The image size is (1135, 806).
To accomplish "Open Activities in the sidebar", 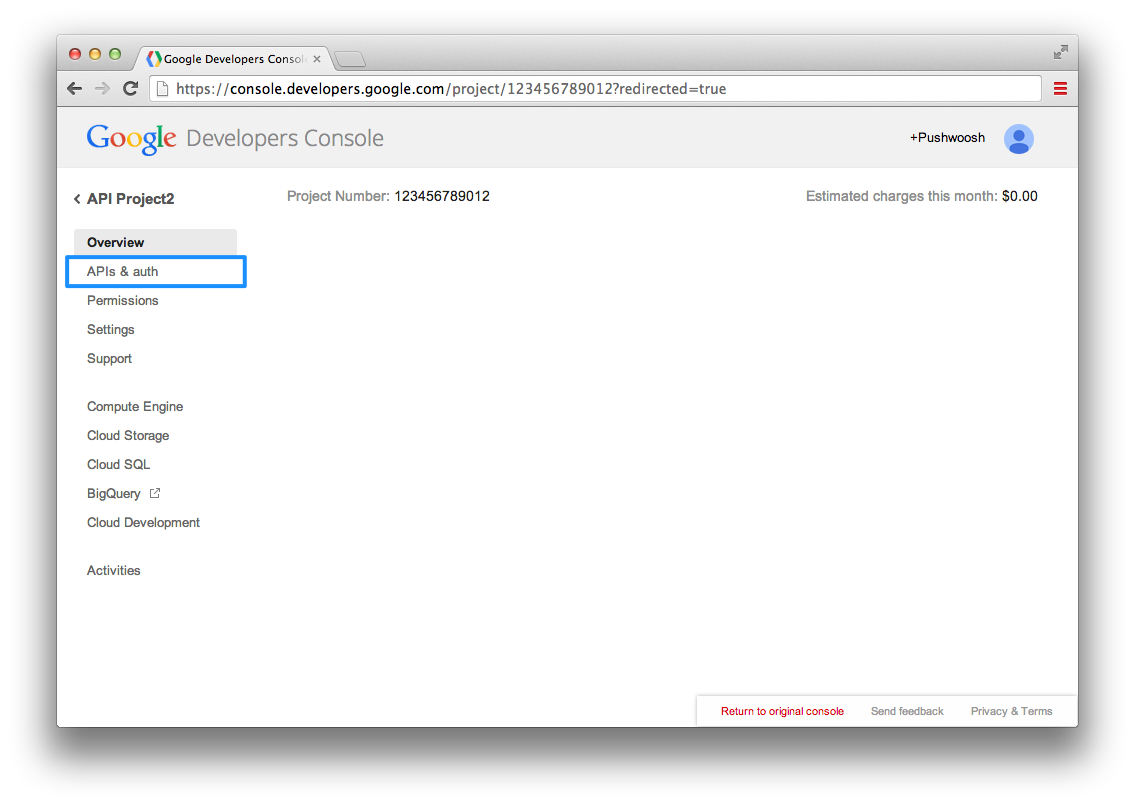I will coord(114,570).
